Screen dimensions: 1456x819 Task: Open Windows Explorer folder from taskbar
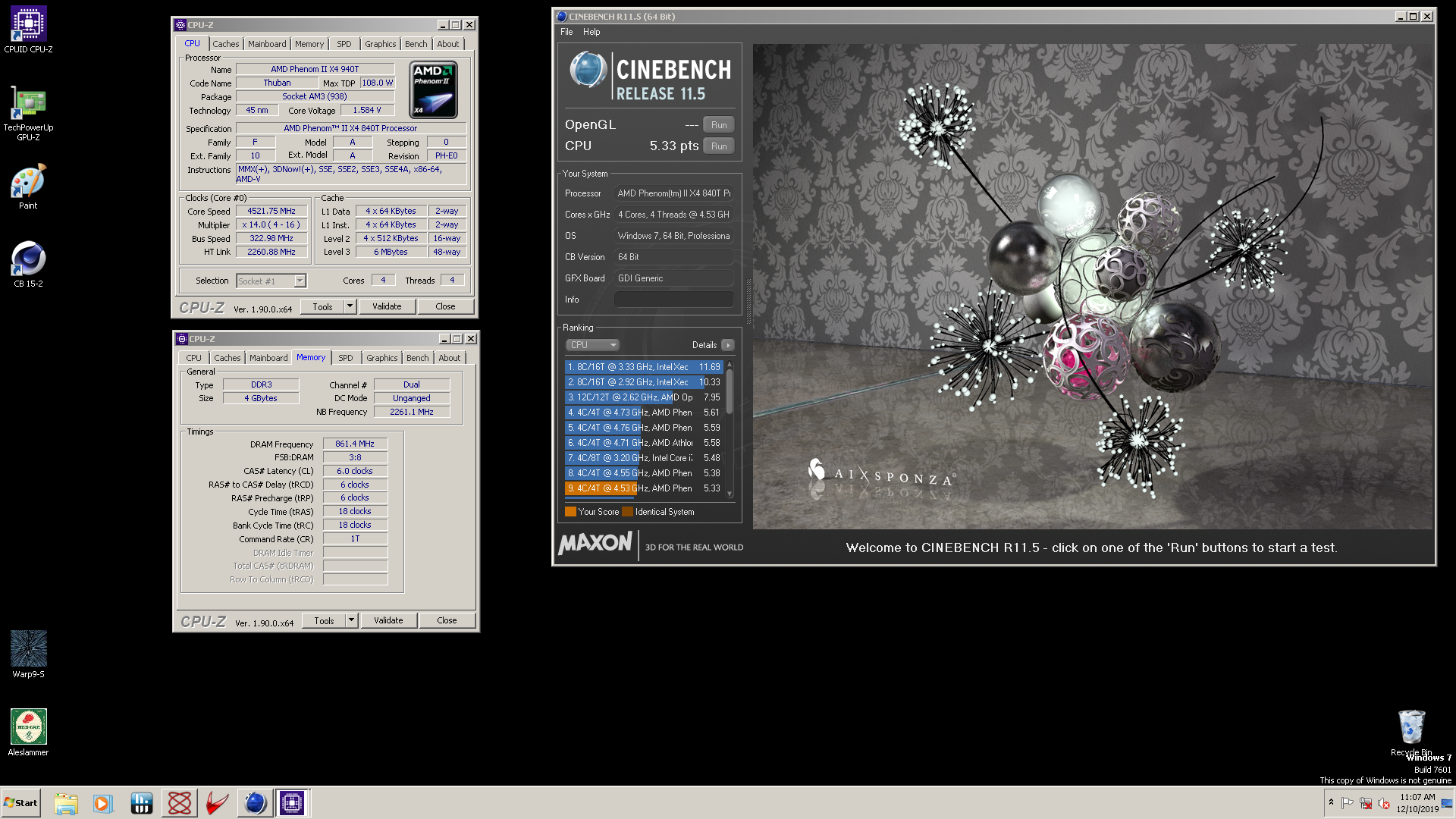click(66, 803)
